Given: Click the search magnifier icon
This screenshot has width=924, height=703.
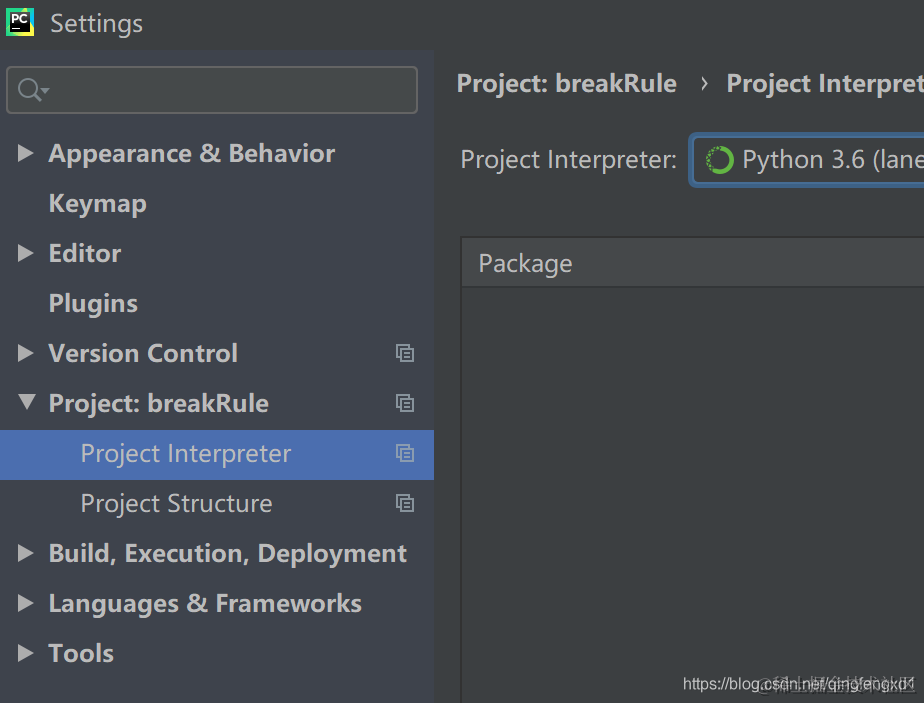Looking at the screenshot, I should coord(30,90).
